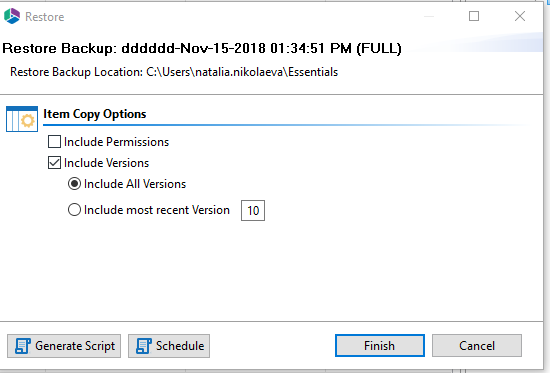The width and height of the screenshot is (550, 373).
Task: Enable the Include Permissions checkbox
Action: coord(54,142)
